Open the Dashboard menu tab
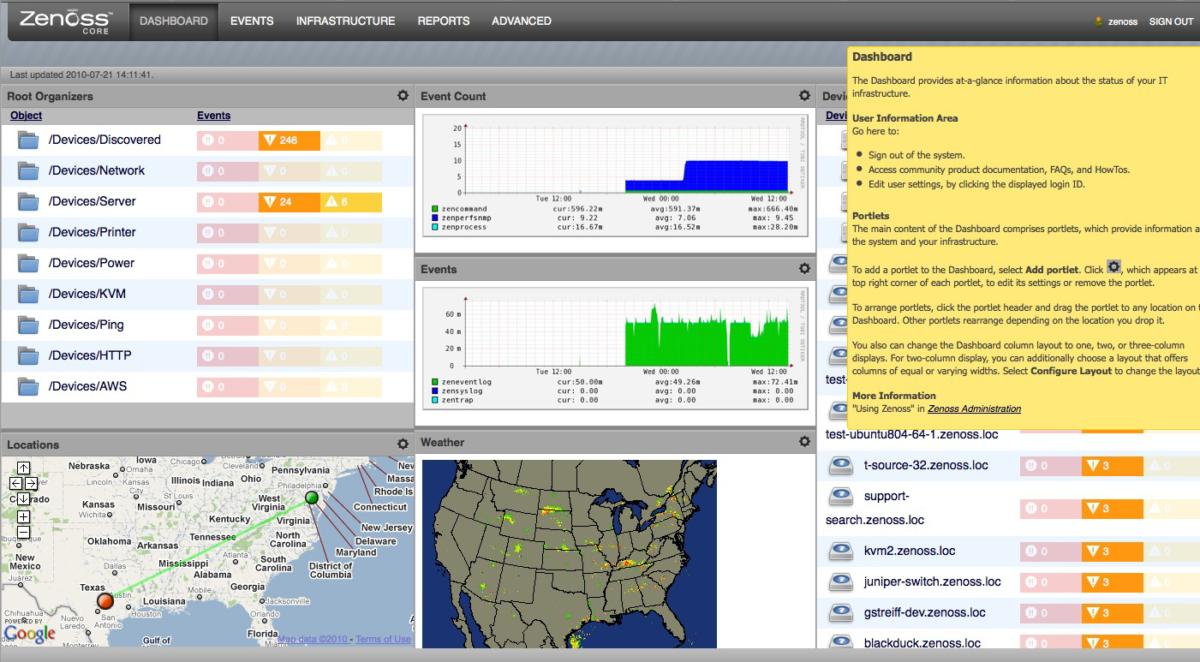This screenshot has width=1200, height=662. tap(174, 21)
